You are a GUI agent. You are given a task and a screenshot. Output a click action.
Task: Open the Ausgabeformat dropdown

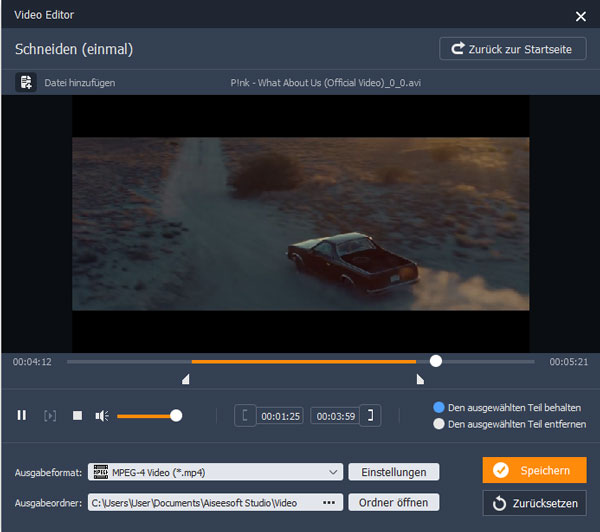[215, 472]
